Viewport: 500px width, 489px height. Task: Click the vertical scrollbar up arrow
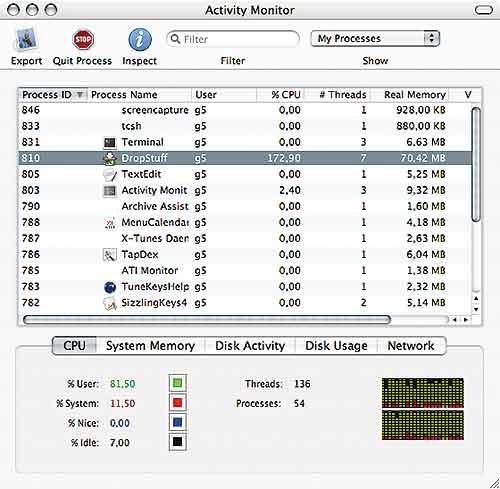[x=476, y=299]
